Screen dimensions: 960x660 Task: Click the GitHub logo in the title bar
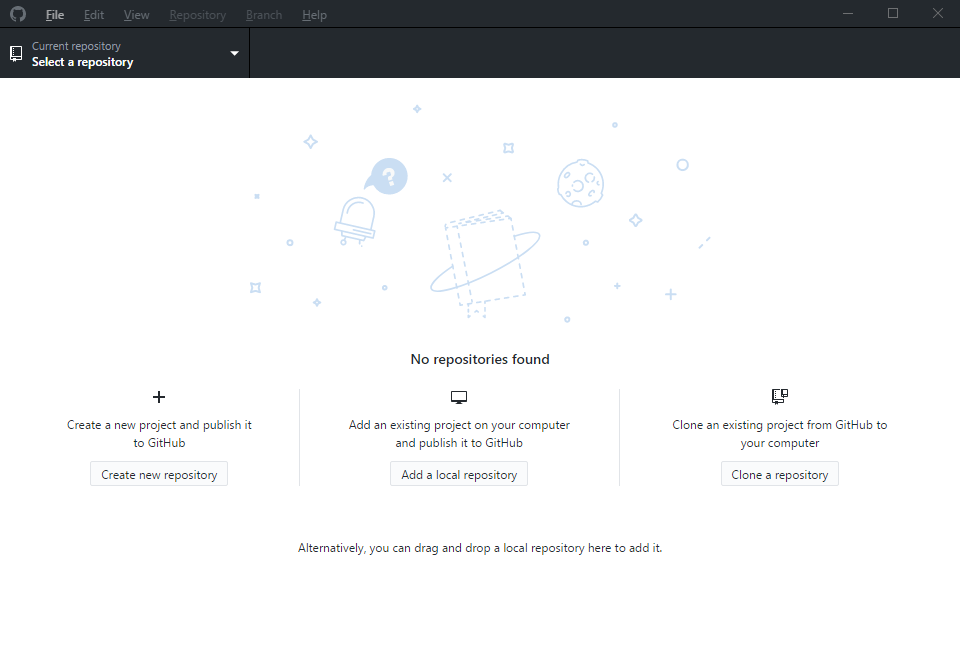point(17,14)
